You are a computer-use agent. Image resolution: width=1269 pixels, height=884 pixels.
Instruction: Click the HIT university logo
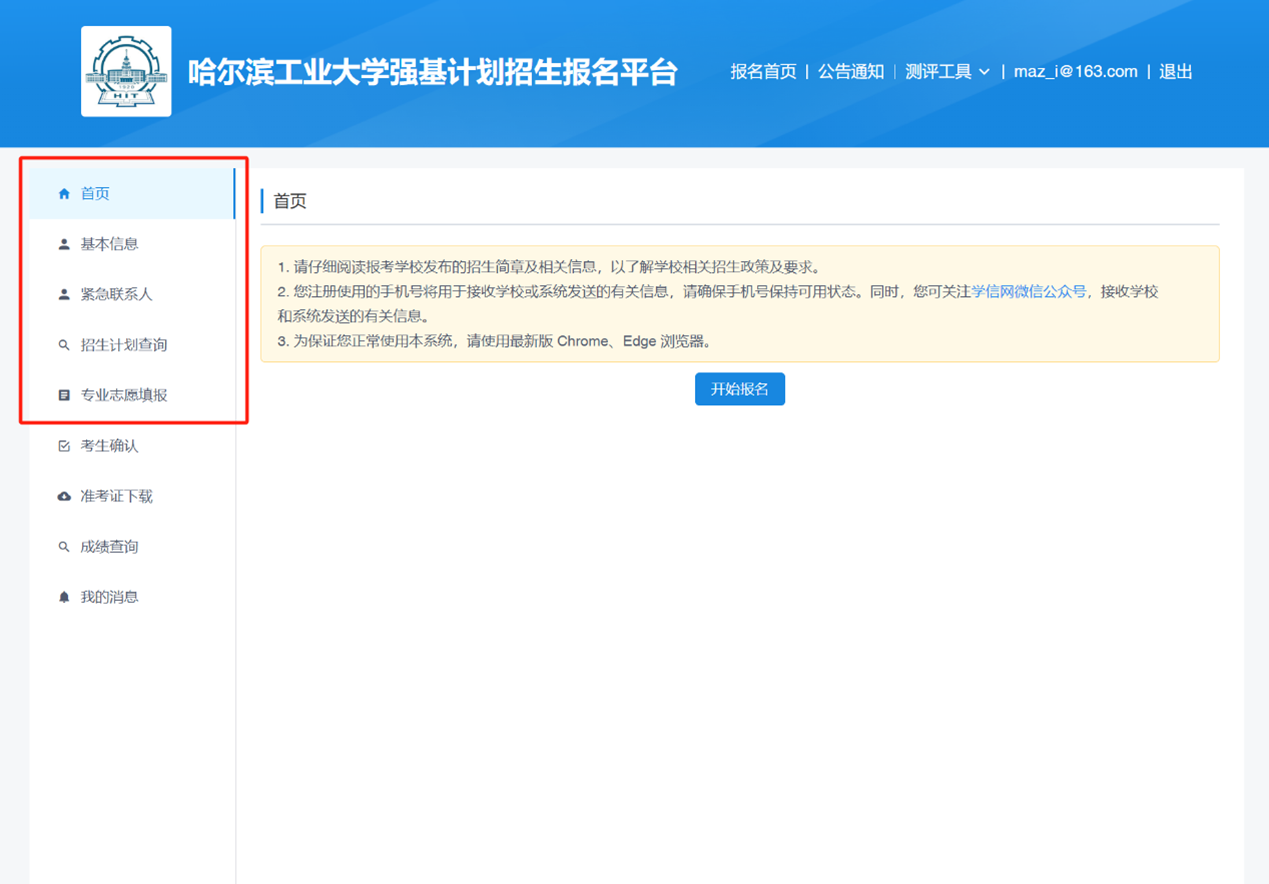[126, 71]
